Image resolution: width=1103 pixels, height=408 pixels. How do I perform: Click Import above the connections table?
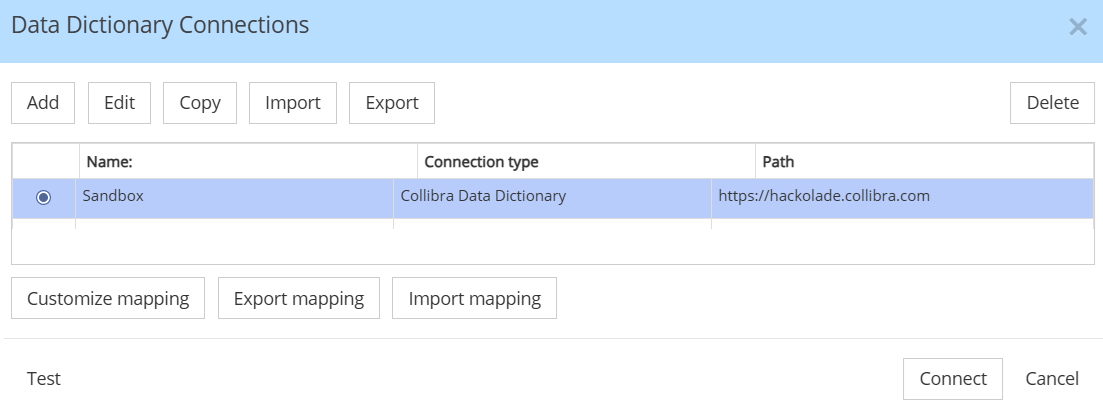[292, 103]
